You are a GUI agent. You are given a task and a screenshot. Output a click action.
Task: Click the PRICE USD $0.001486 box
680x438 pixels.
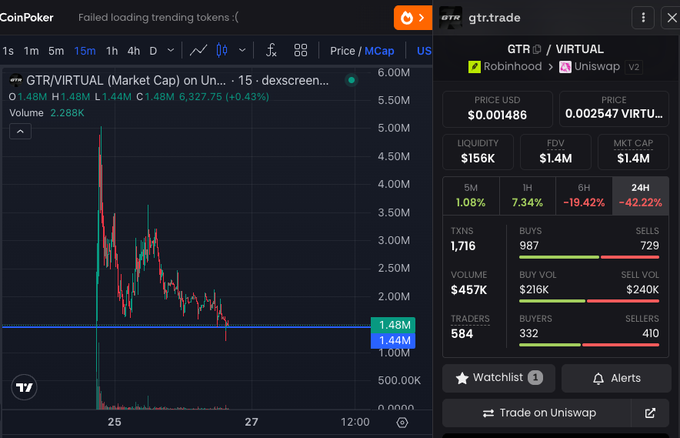(x=497, y=109)
